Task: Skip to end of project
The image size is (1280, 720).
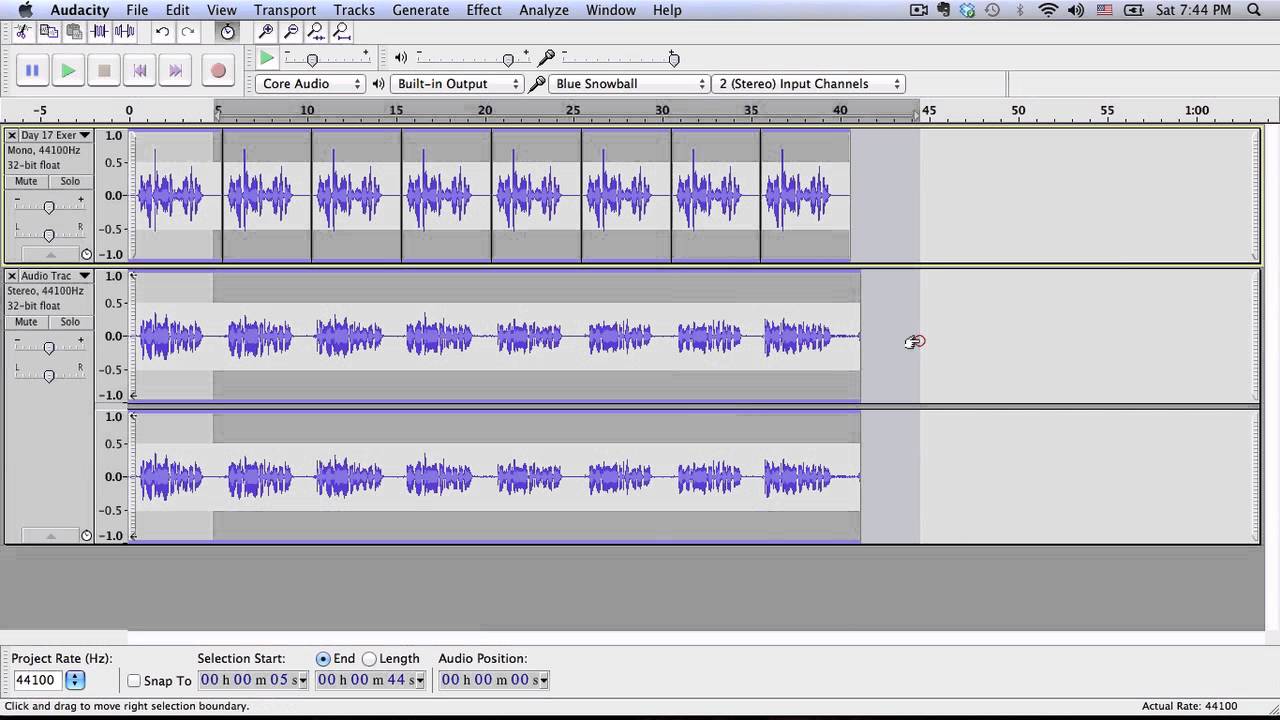Action: pos(176,70)
